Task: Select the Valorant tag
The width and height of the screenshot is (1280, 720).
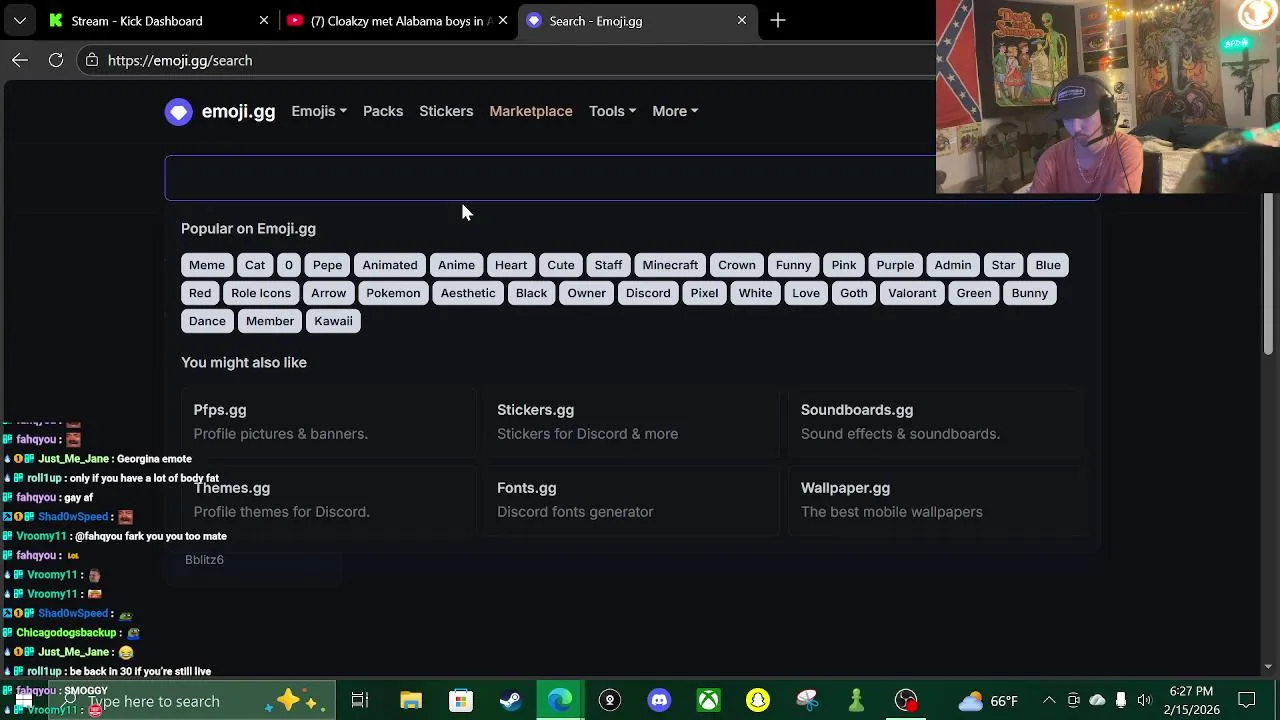Action: 912,293
